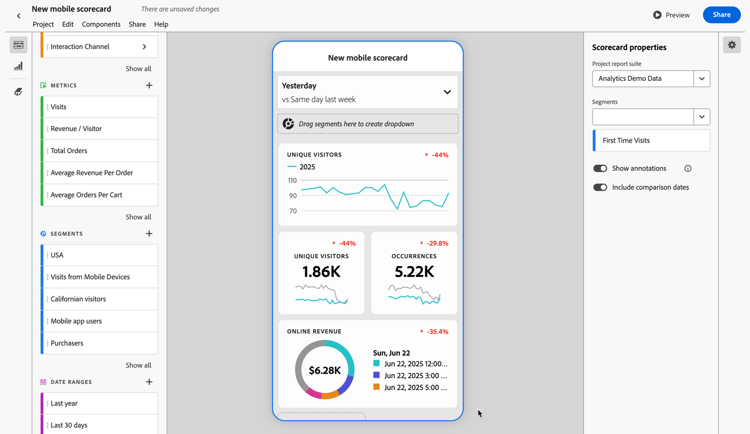The width and height of the screenshot is (750, 434).
Task: Select the Revenue / Visitor metric
Action: (x=99, y=129)
